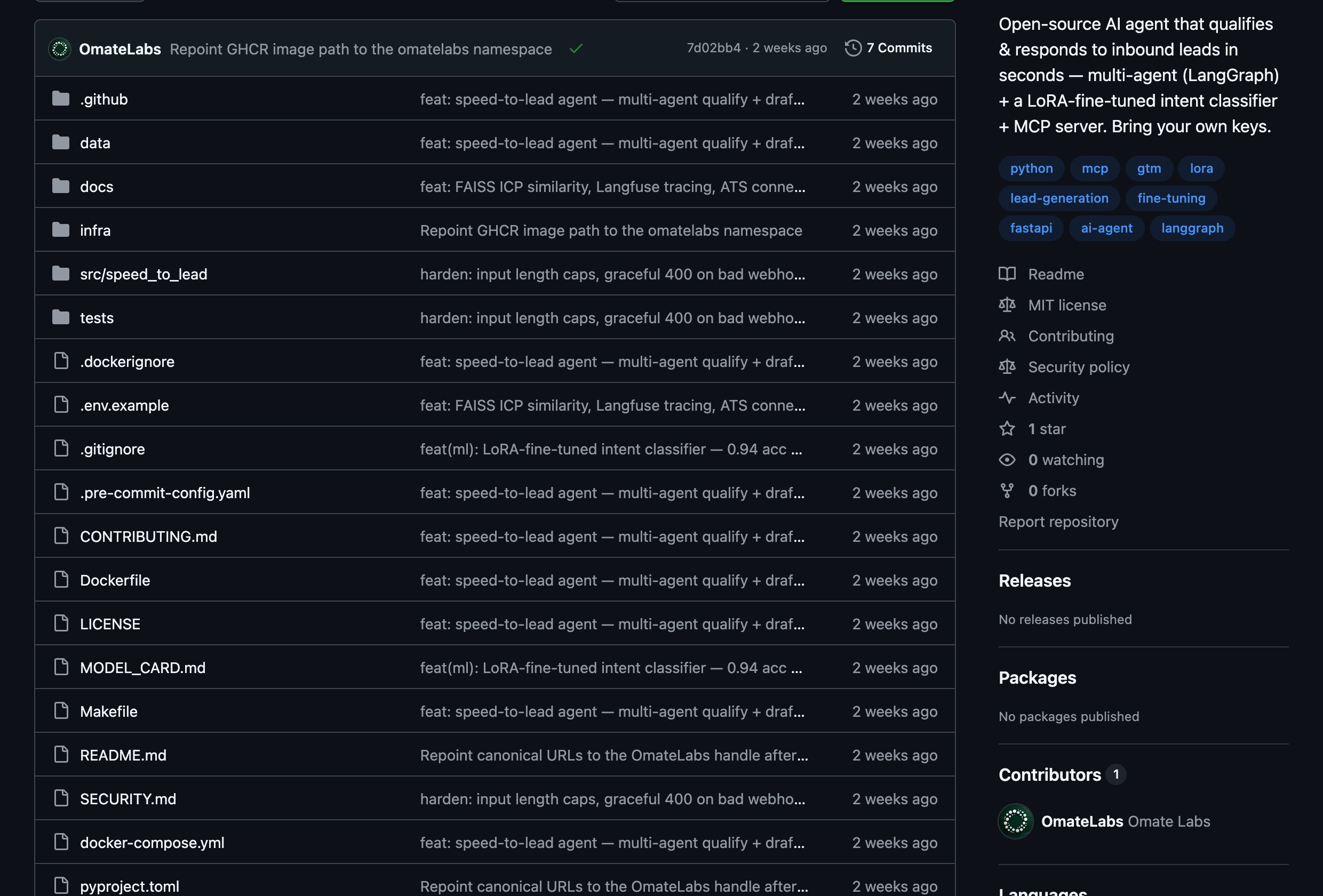
Task: Click the .dockerignore file icon
Action: tap(61, 361)
